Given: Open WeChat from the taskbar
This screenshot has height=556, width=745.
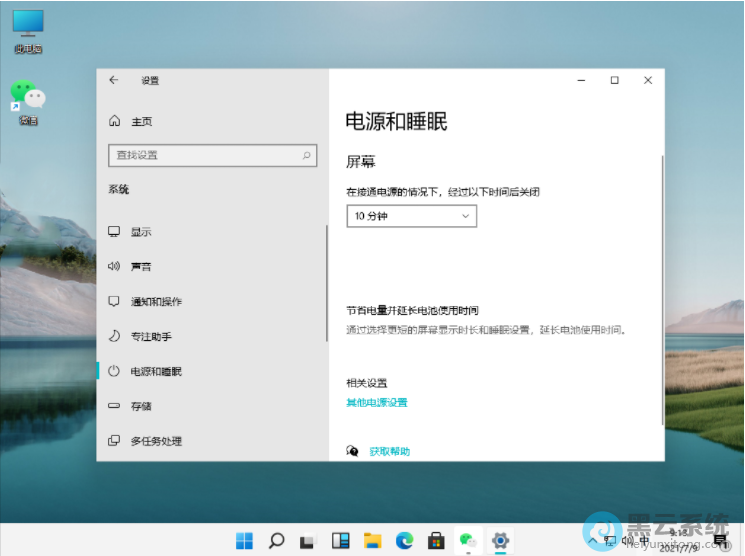Looking at the screenshot, I should (468, 541).
